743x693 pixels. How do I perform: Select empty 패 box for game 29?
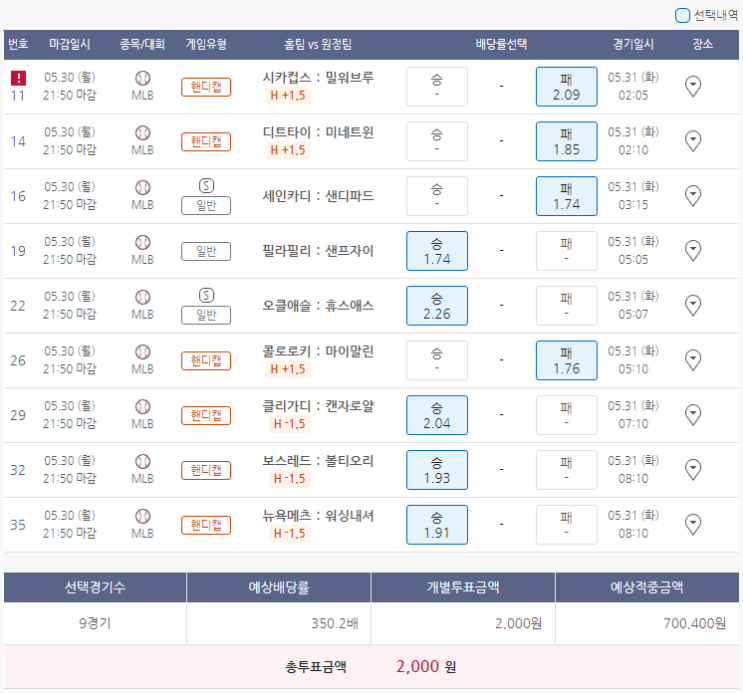pos(566,415)
